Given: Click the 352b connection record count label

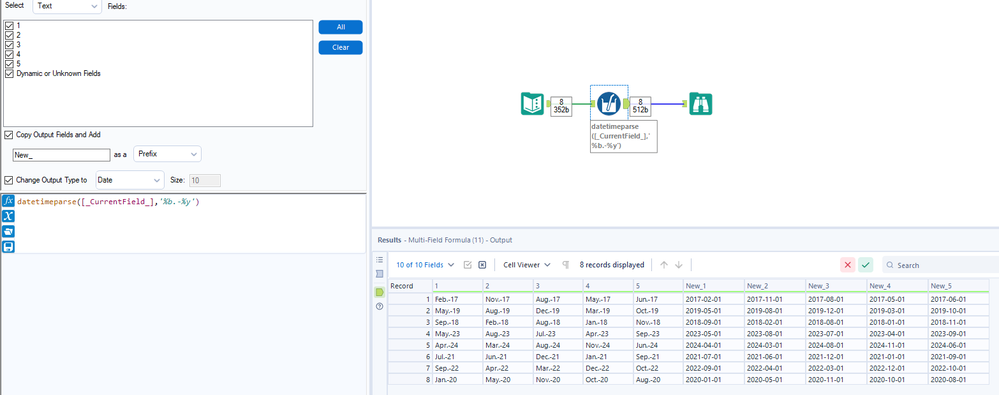Looking at the screenshot, I should [561, 106].
